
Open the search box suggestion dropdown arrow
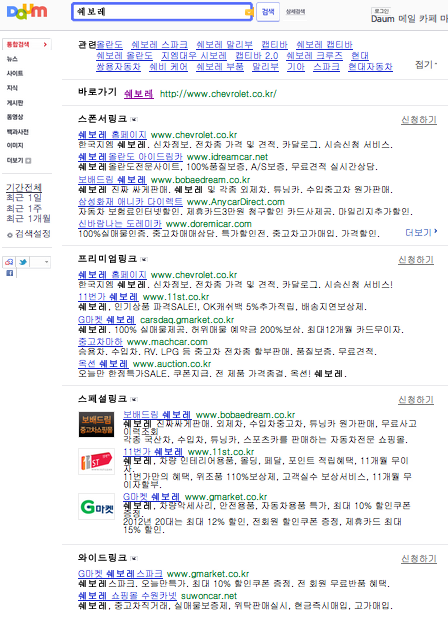pos(248,13)
